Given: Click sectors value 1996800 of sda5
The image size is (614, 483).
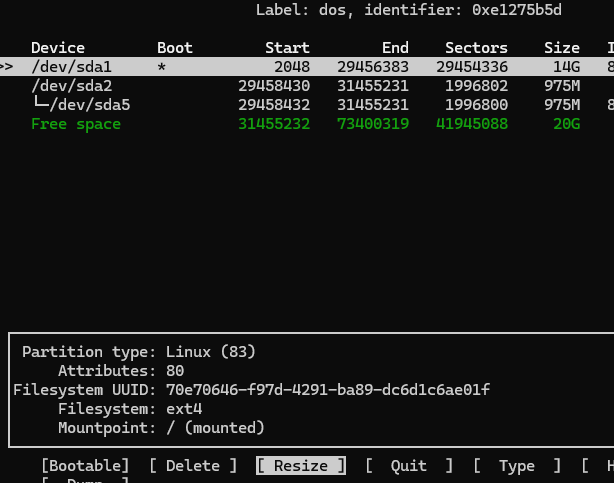Looking at the screenshot, I should (x=476, y=105).
